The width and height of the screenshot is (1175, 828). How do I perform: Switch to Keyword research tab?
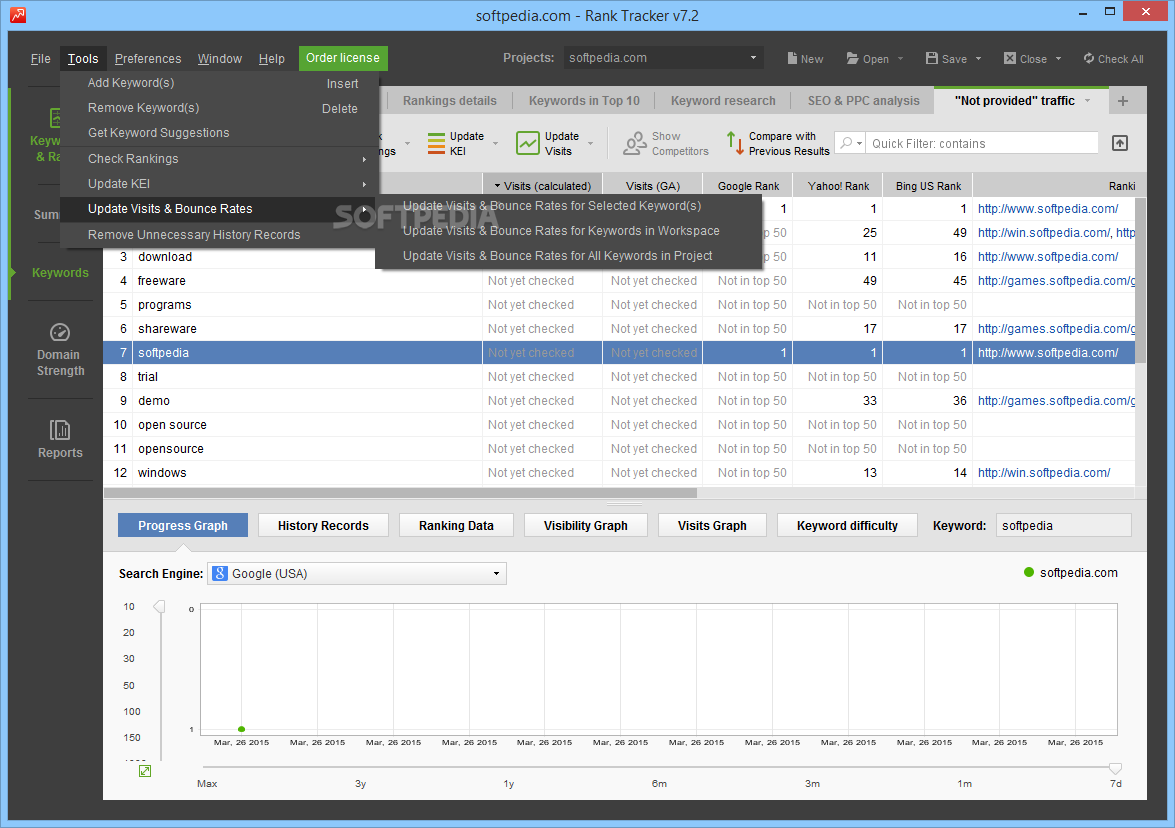722,100
